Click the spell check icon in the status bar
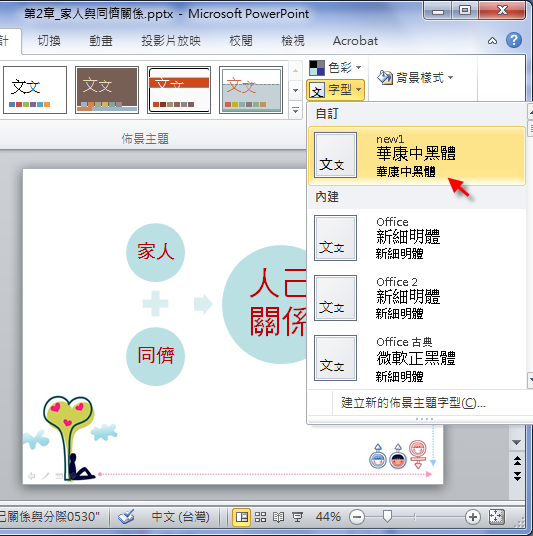533x536 pixels. point(126,517)
